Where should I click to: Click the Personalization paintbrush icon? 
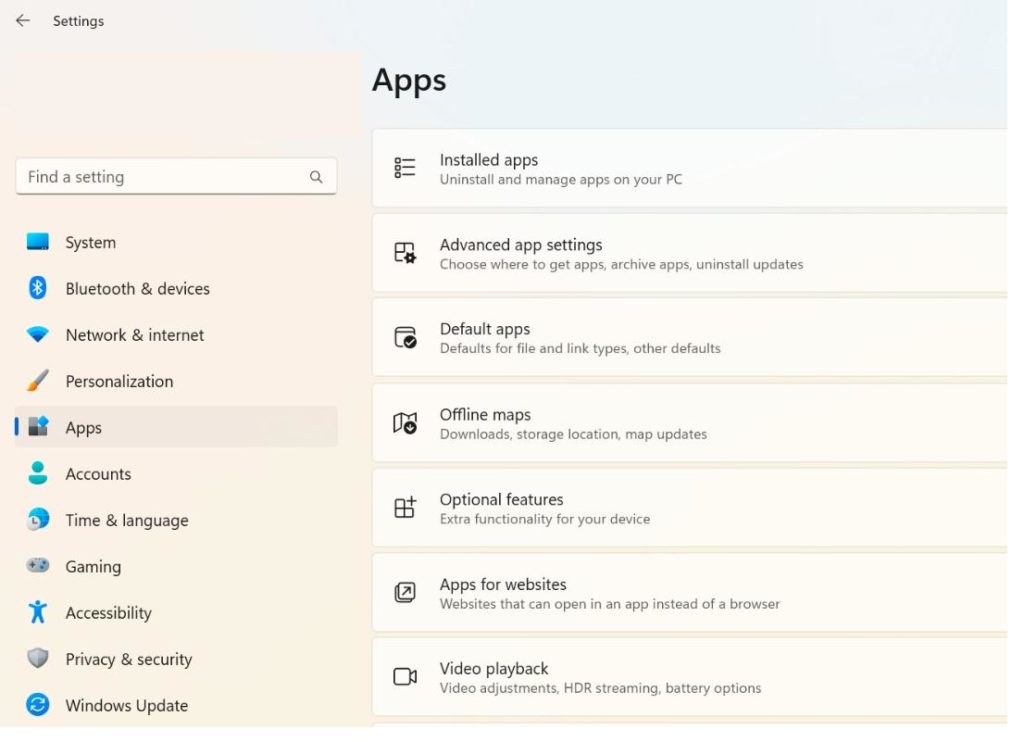38,381
